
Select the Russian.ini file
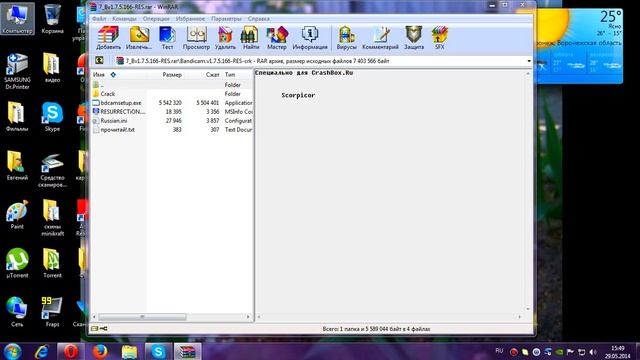172,121
